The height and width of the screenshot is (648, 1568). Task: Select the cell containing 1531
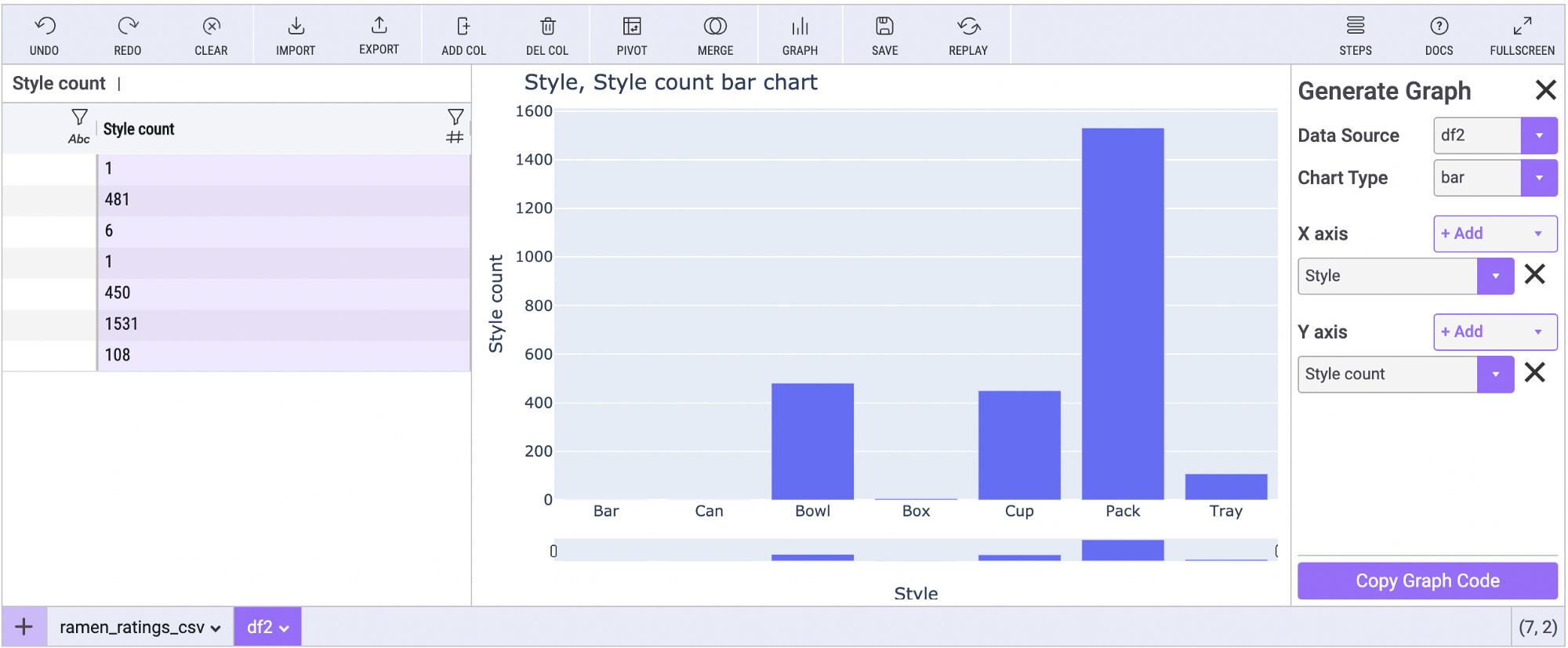tap(283, 324)
